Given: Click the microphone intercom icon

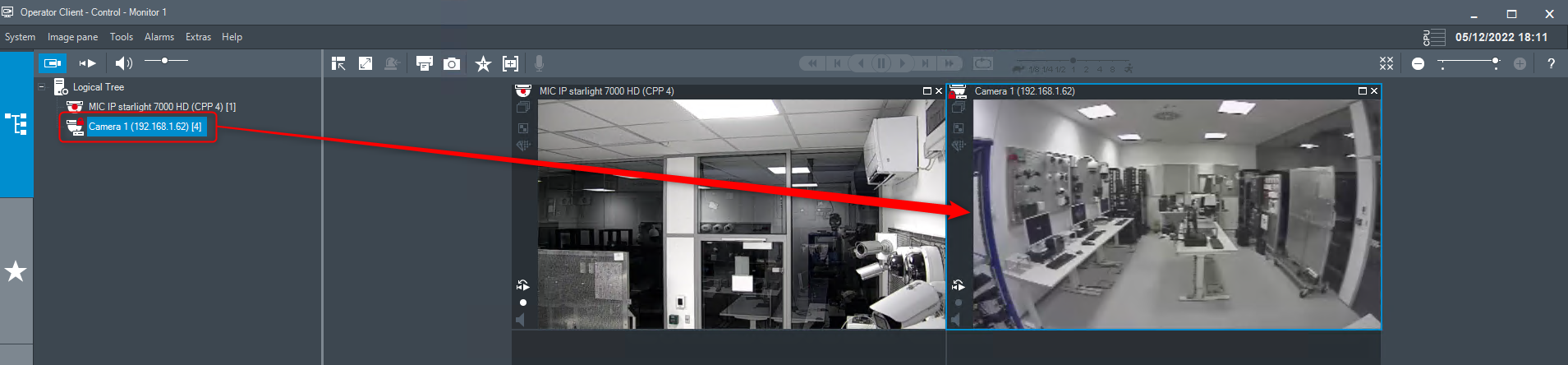Looking at the screenshot, I should click(x=539, y=63).
